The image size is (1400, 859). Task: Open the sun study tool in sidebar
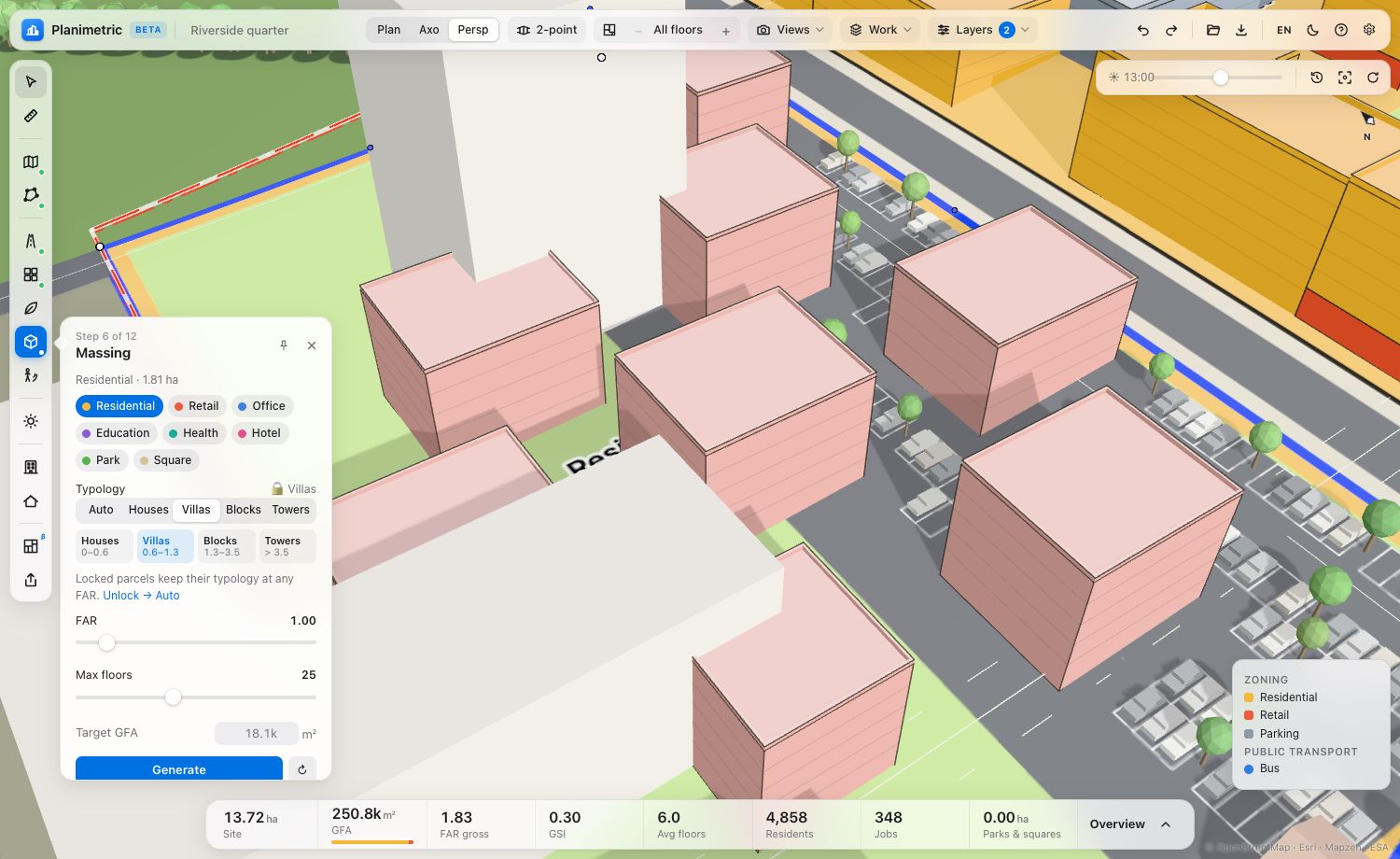click(x=31, y=421)
